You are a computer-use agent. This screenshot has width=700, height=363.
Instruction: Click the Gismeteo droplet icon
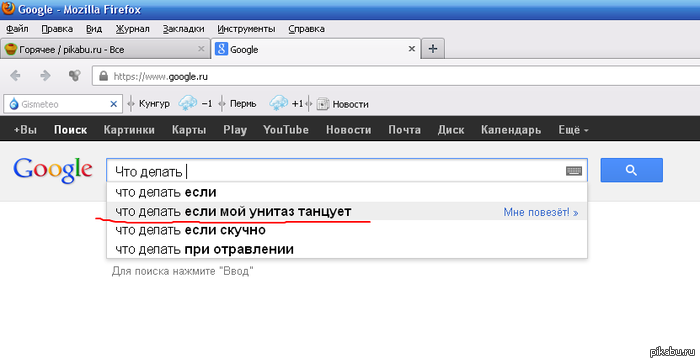click(x=13, y=104)
